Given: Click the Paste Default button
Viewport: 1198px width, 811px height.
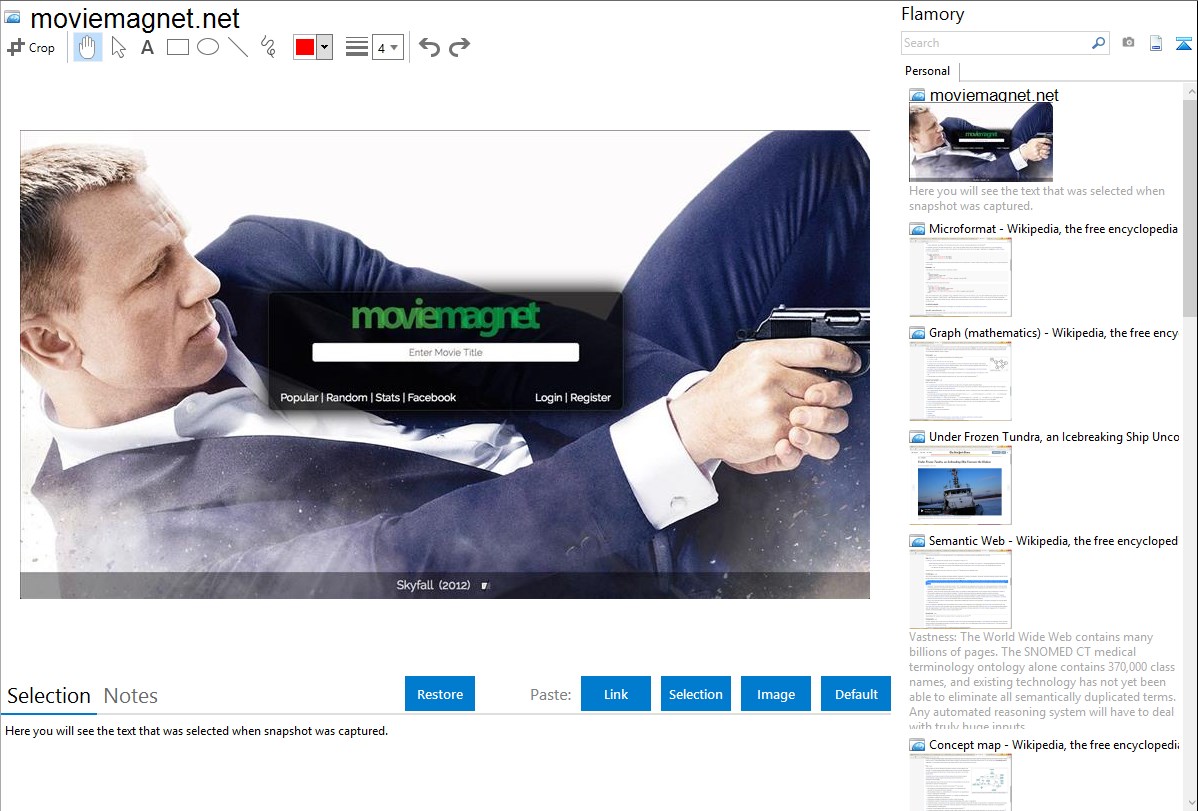Looking at the screenshot, I should click(856, 693).
